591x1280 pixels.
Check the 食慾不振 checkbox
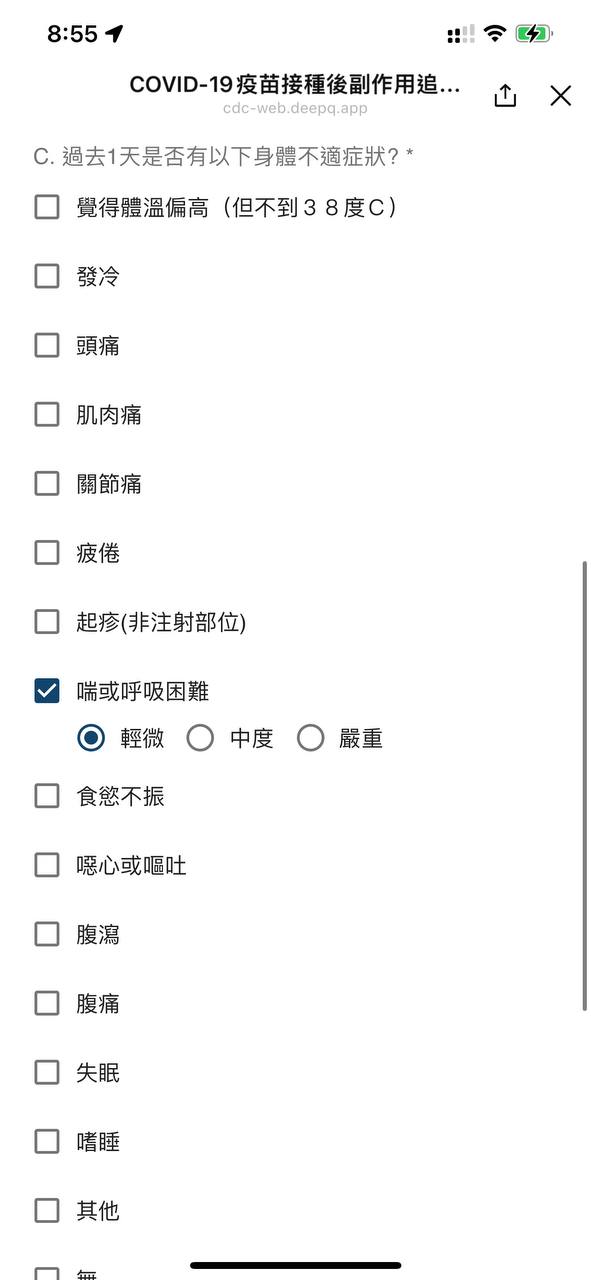pyautogui.click(x=47, y=796)
